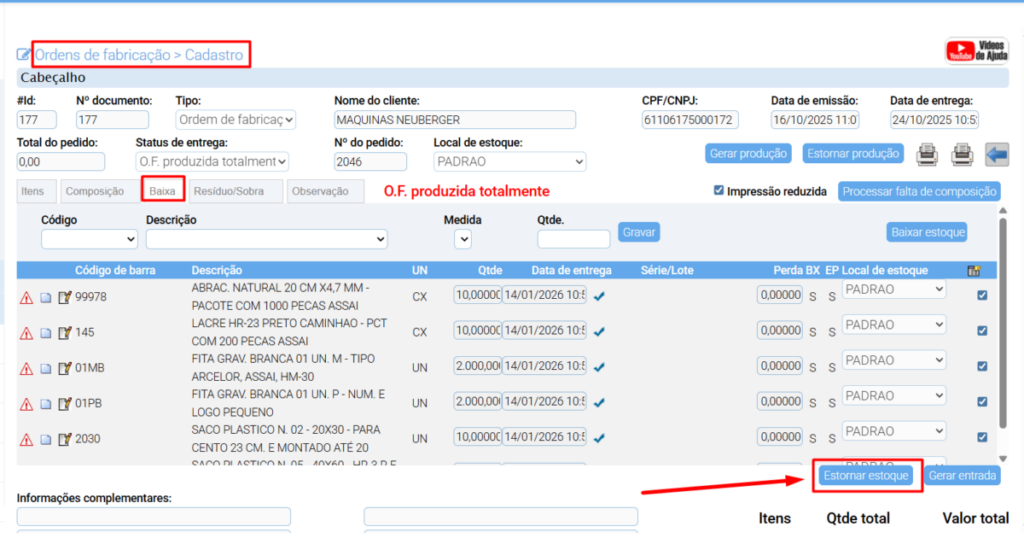Open the Código dropdown
Viewport: 1024px width, 544px height.
click(x=89, y=239)
